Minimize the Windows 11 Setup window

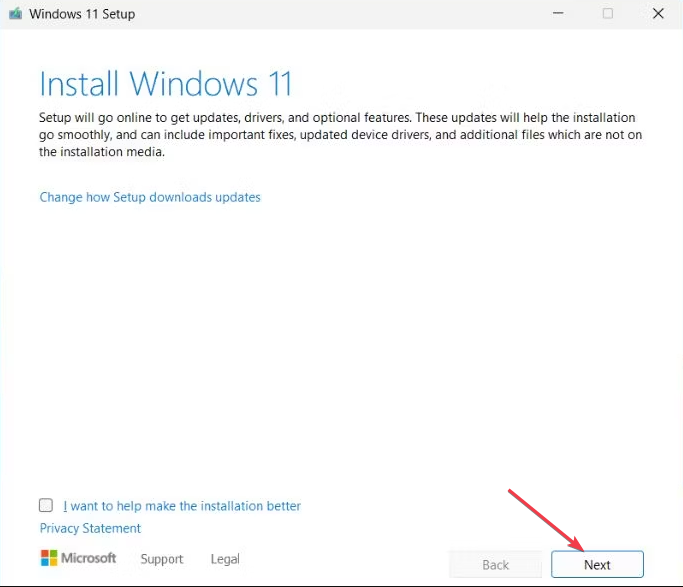pos(558,13)
